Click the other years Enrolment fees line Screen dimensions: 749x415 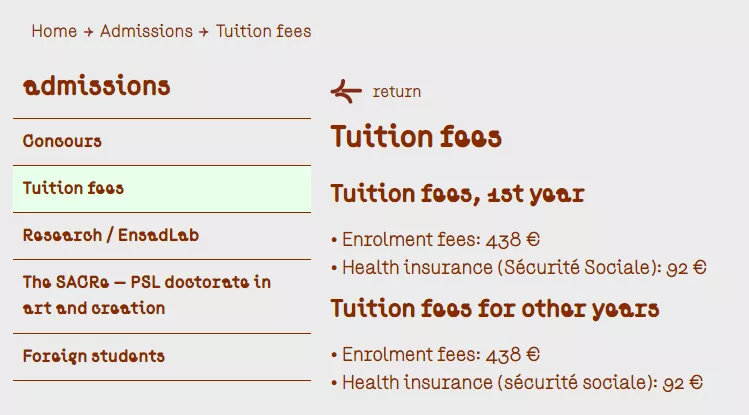[436, 355]
